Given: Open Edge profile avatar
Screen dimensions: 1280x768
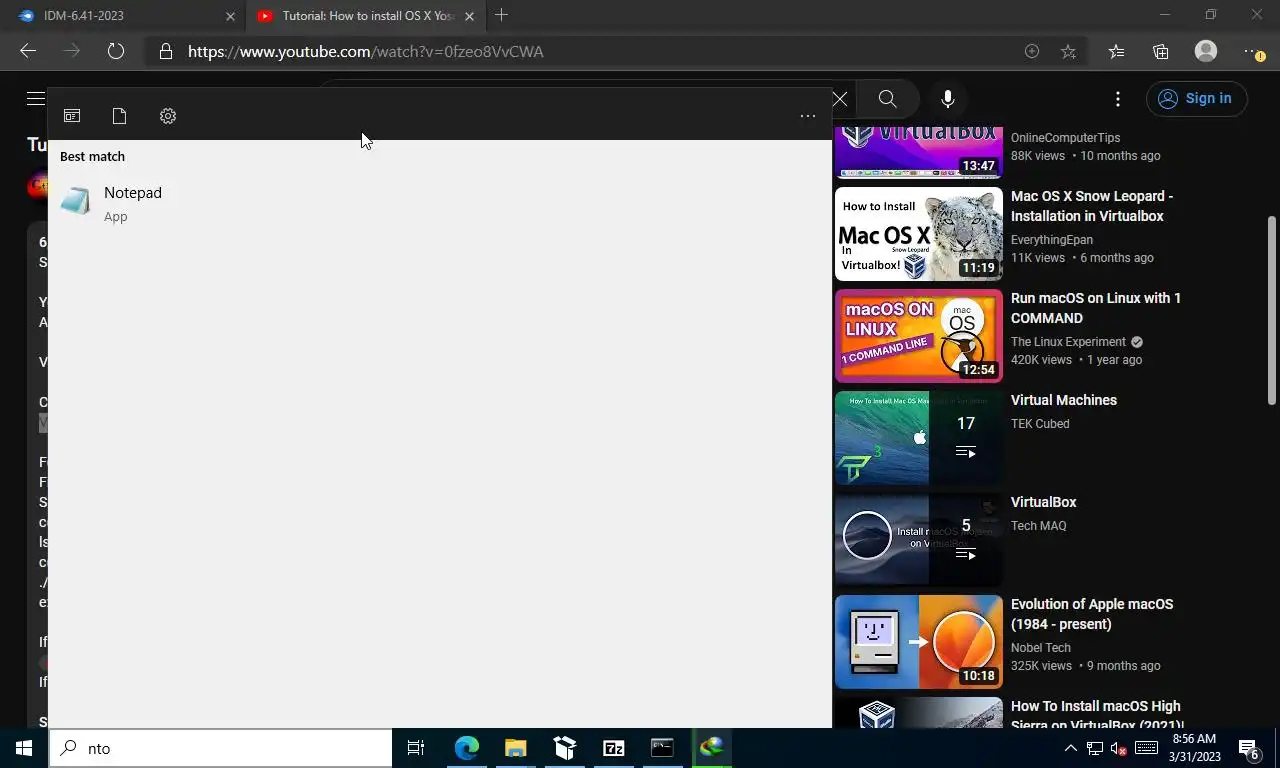Looking at the screenshot, I should point(1206,51).
